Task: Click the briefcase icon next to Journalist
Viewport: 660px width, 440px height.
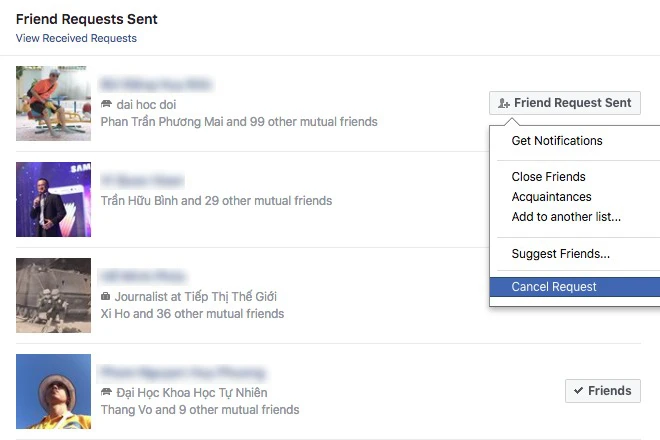Action: pos(106,297)
